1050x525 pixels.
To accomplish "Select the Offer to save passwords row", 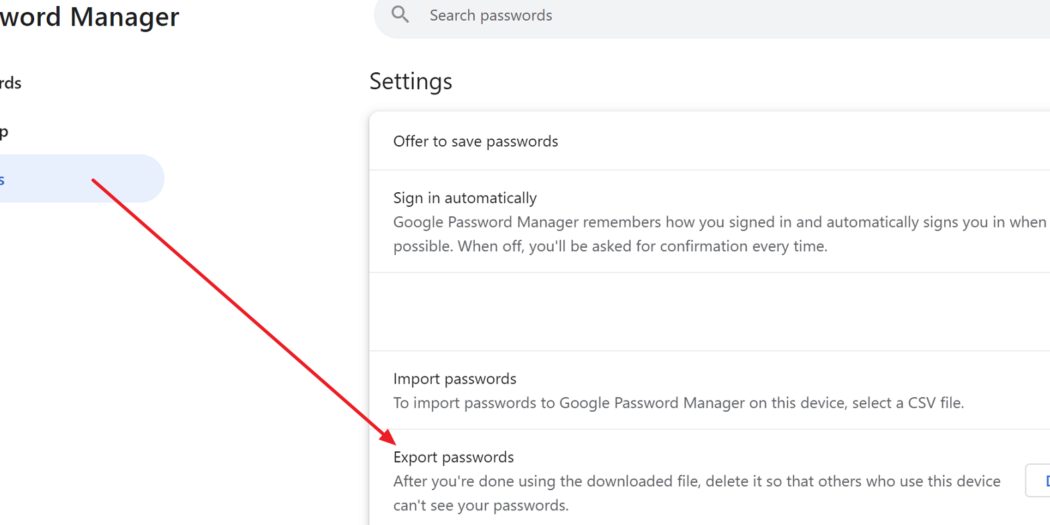I will (709, 141).
